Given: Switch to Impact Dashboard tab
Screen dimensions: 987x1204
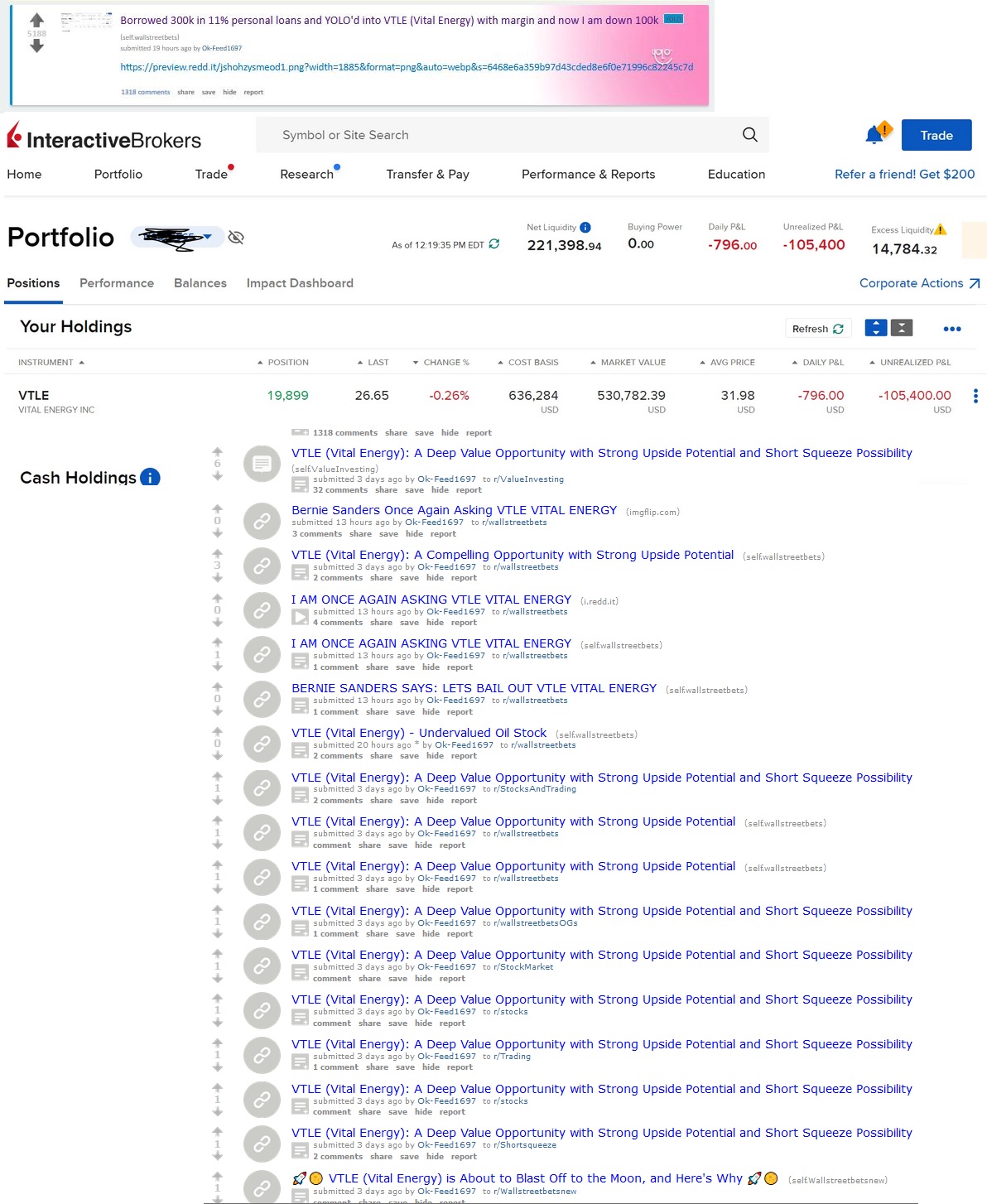Looking at the screenshot, I should (300, 283).
